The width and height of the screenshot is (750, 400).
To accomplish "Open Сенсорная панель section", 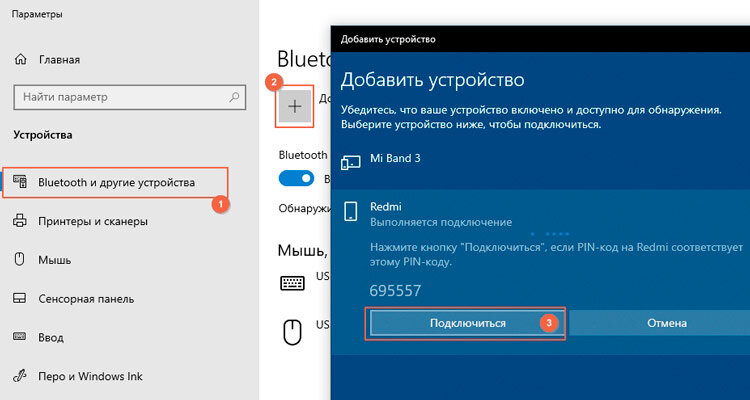I will tap(86, 299).
